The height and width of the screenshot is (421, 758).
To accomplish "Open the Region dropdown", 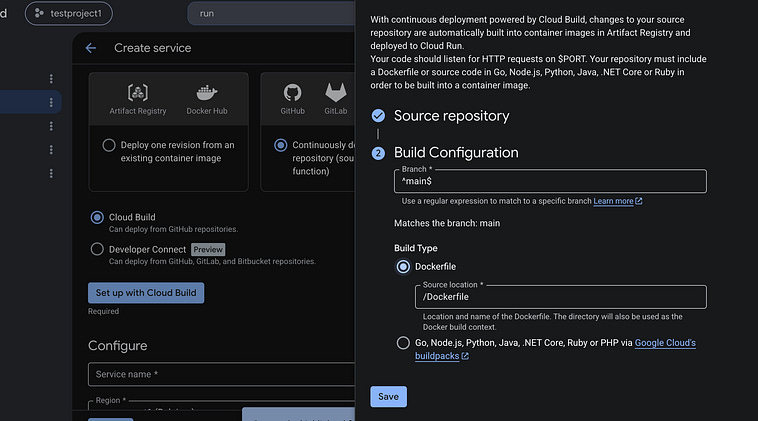I will (x=221, y=405).
